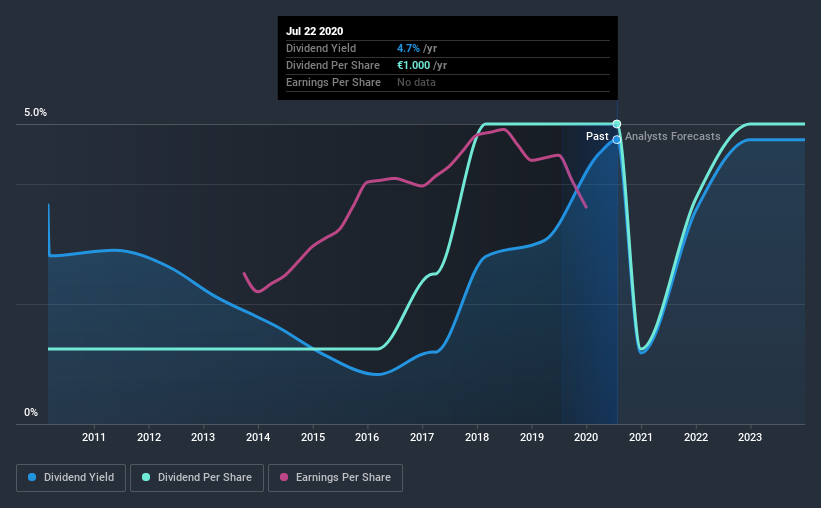The height and width of the screenshot is (508, 821).
Task: Click the 2020 x-axis label
Action: 586,437
